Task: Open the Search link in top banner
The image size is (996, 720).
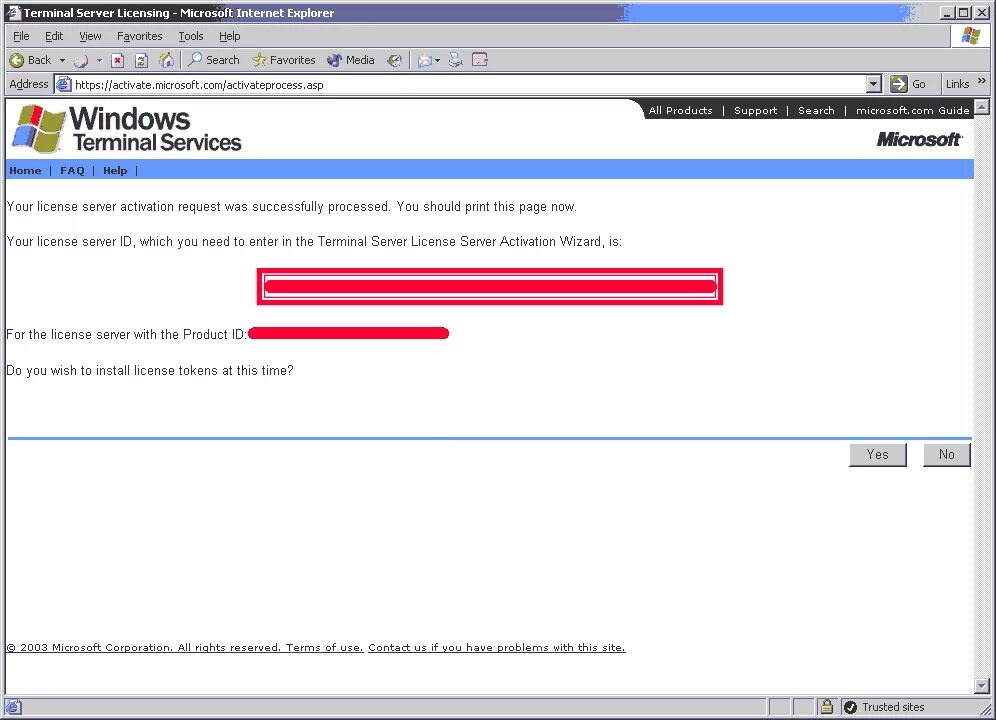Action: pyautogui.click(x=816, y=111)
